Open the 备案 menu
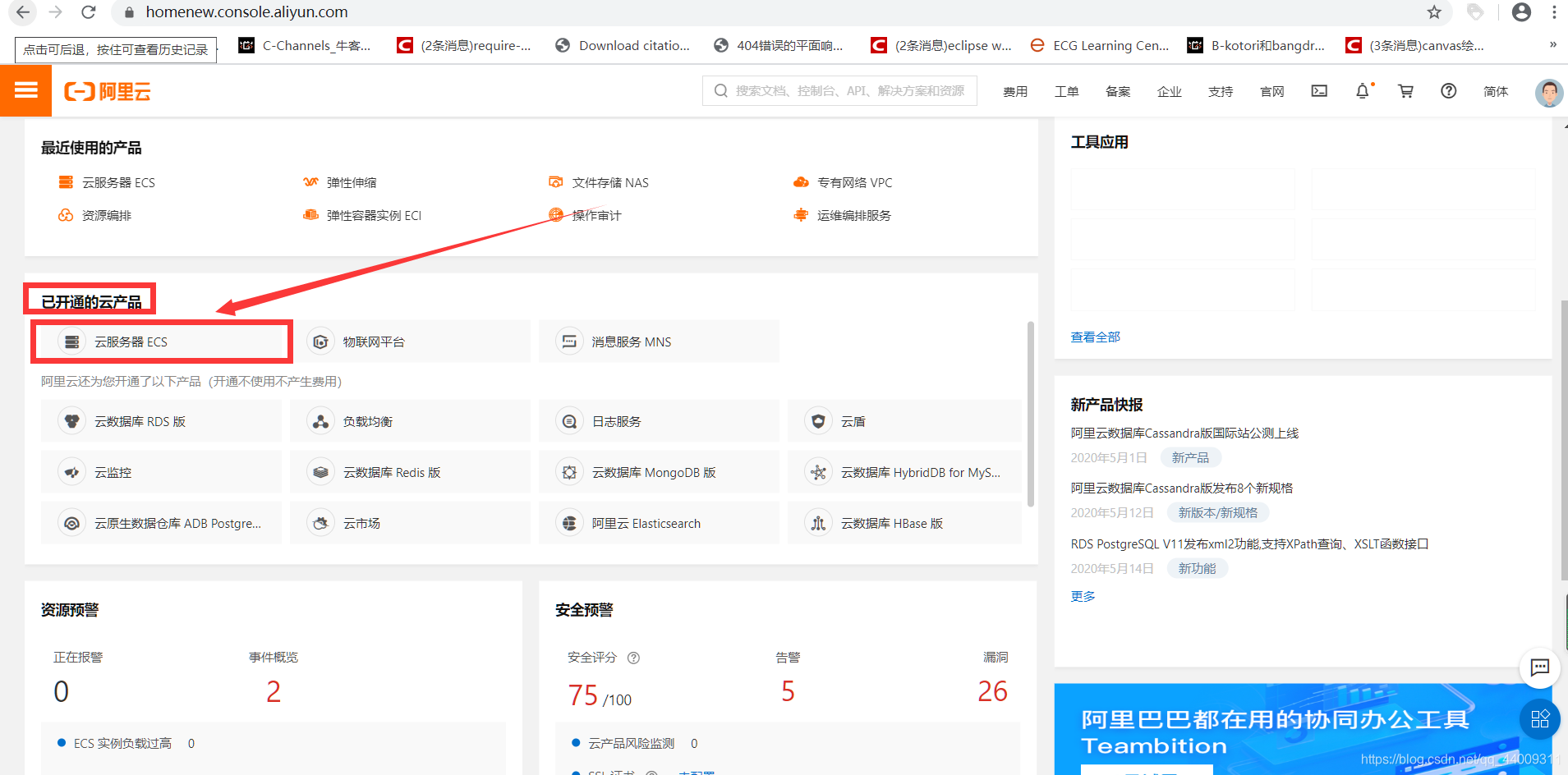 (x=1118, y=91)
